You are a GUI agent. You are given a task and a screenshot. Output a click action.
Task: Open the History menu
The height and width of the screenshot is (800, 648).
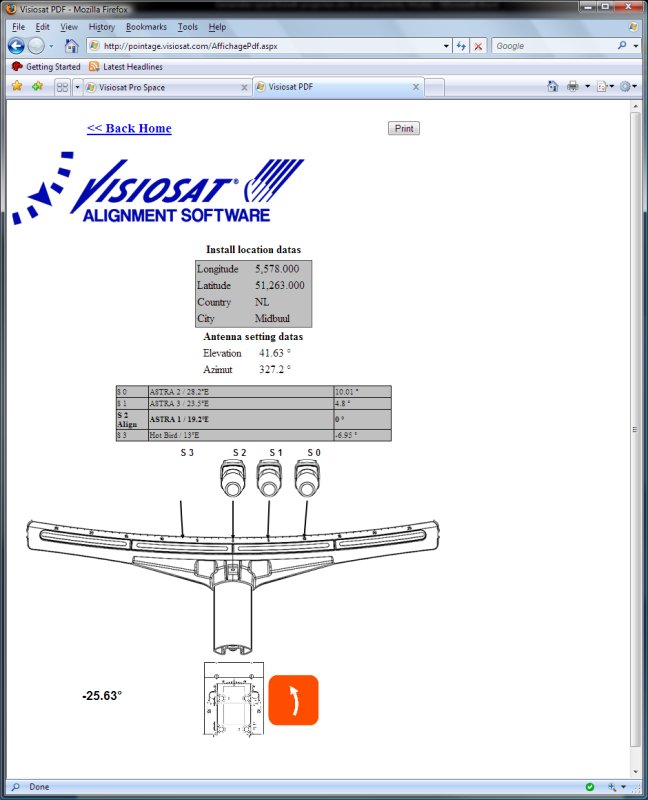[x=102, y=27]
